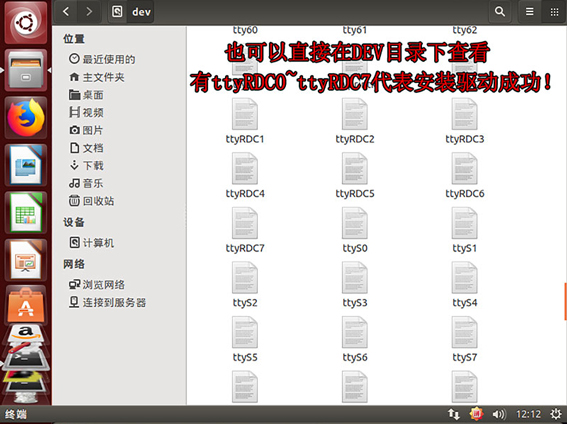Click the dev path bar button
Viewport: 567px width, 424px height.
tap(141, 12)
